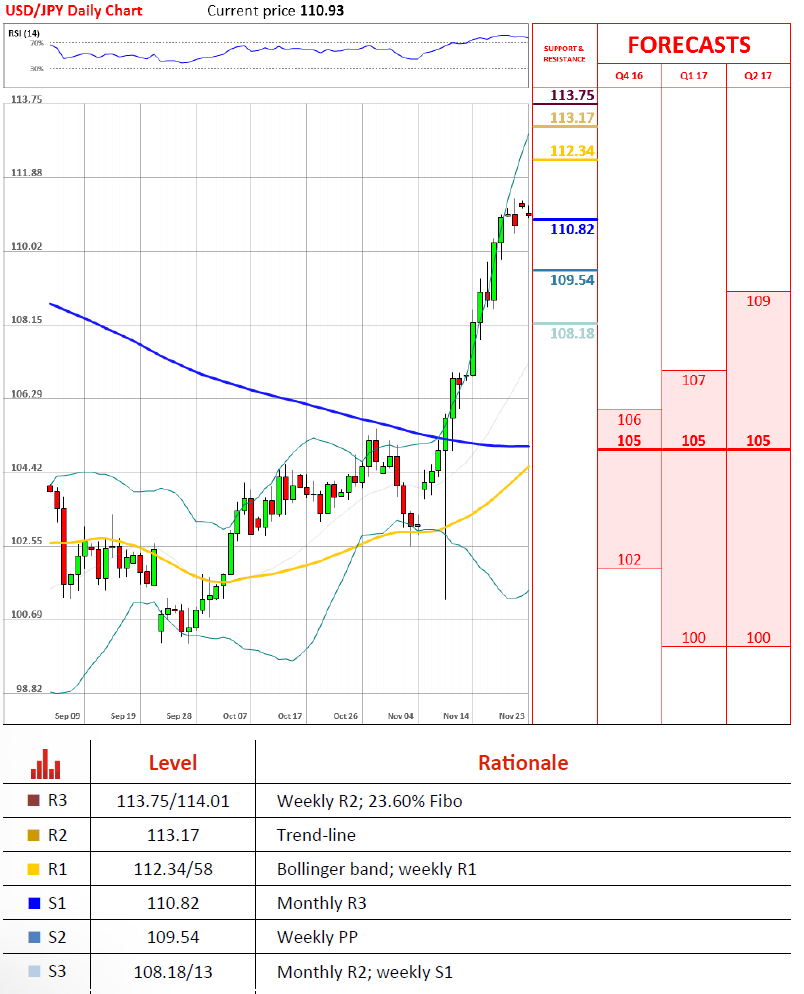Viewport: 804px width, 994px height.
Task: Click the 109 forecast value in Q2 17
Action: [x=758, y=301]
